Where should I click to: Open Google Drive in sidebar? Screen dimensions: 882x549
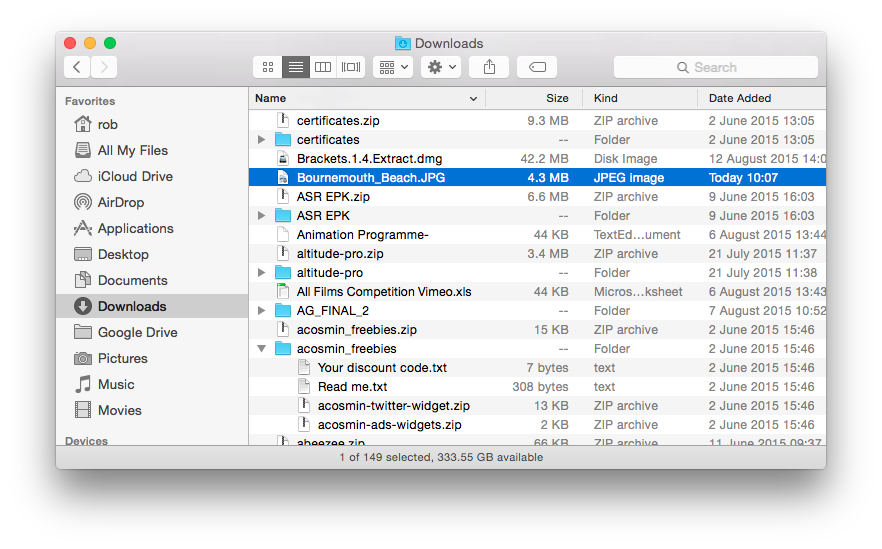coord(152,332)
